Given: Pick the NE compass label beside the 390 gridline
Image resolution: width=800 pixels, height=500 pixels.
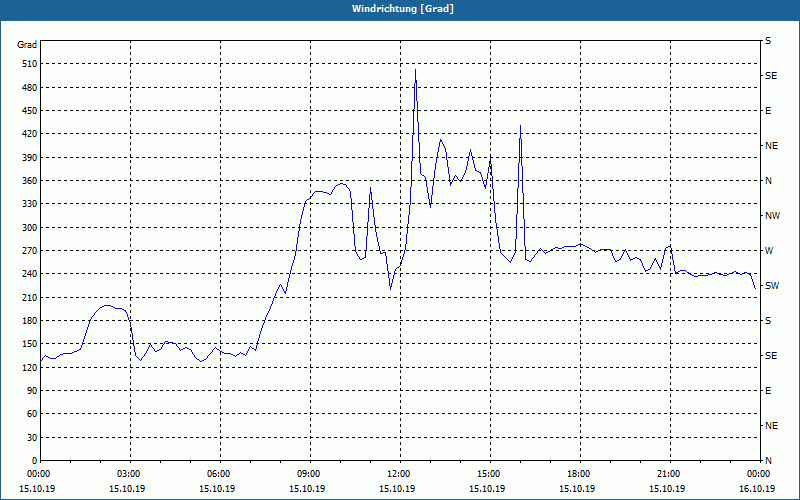Looking at the screenshot, I should point(772,146).
